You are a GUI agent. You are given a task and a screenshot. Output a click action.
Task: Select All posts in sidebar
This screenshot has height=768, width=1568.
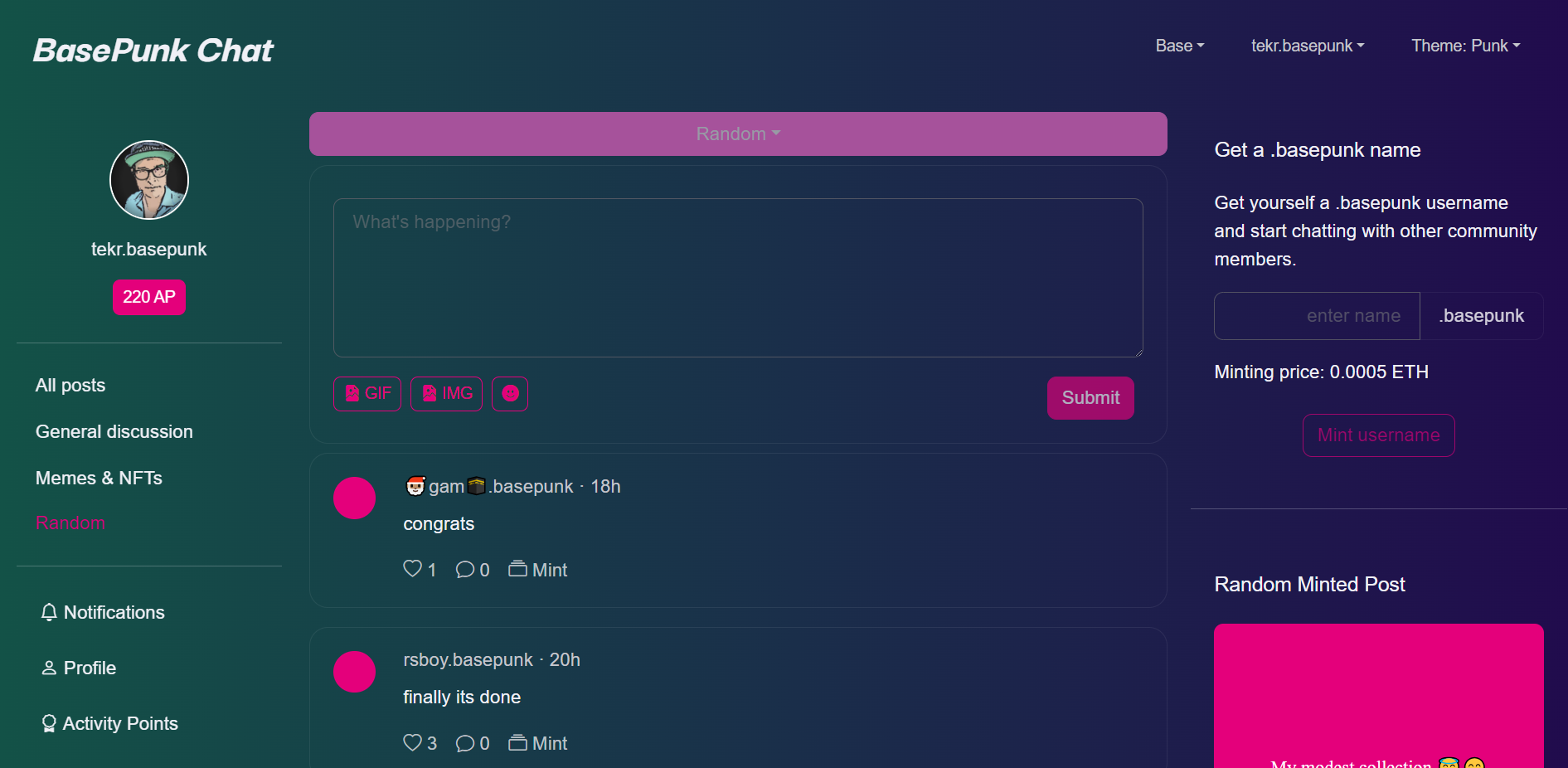pos(70,385)
